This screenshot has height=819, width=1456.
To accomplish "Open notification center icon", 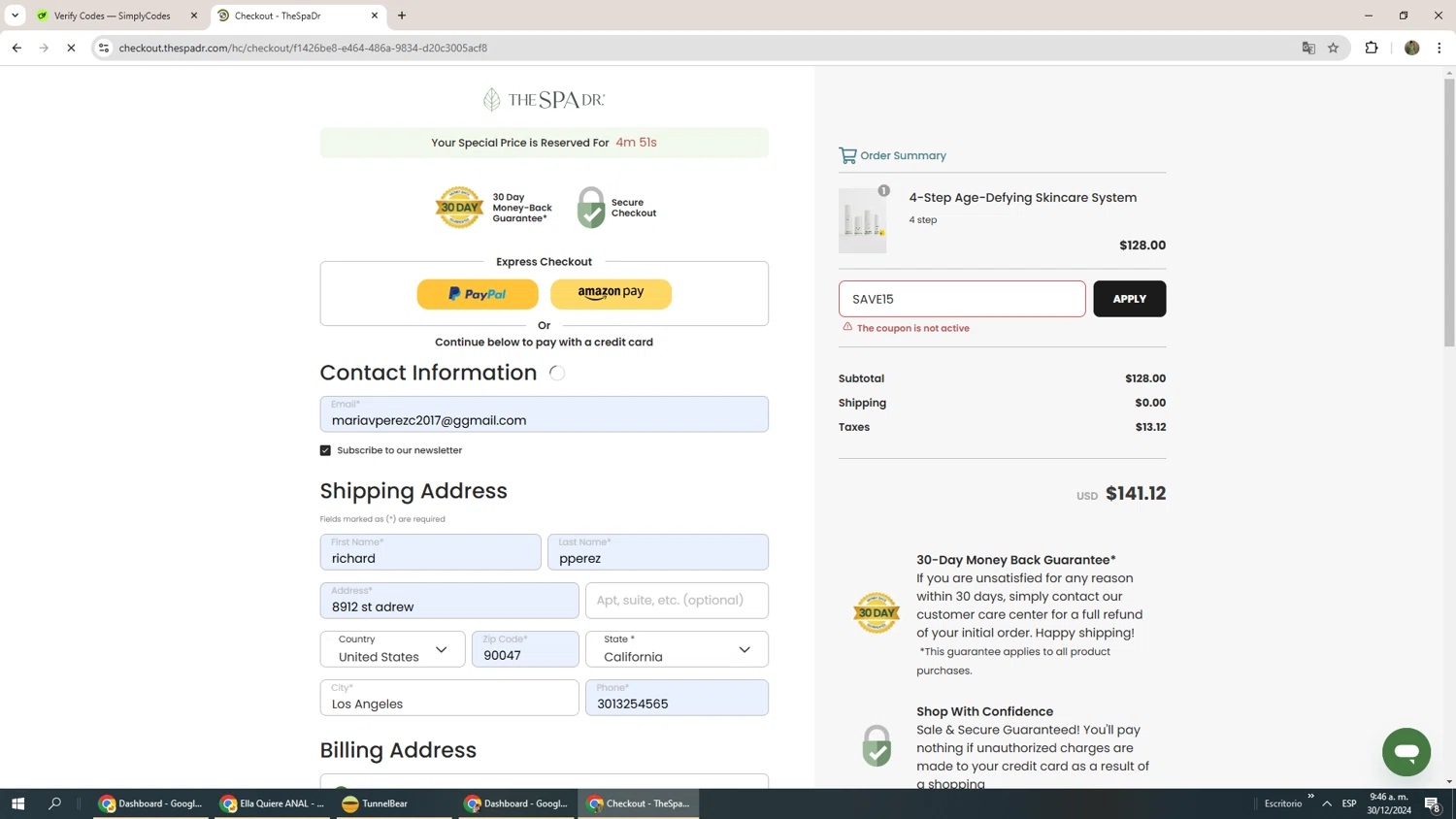I will coord(1433,803).
